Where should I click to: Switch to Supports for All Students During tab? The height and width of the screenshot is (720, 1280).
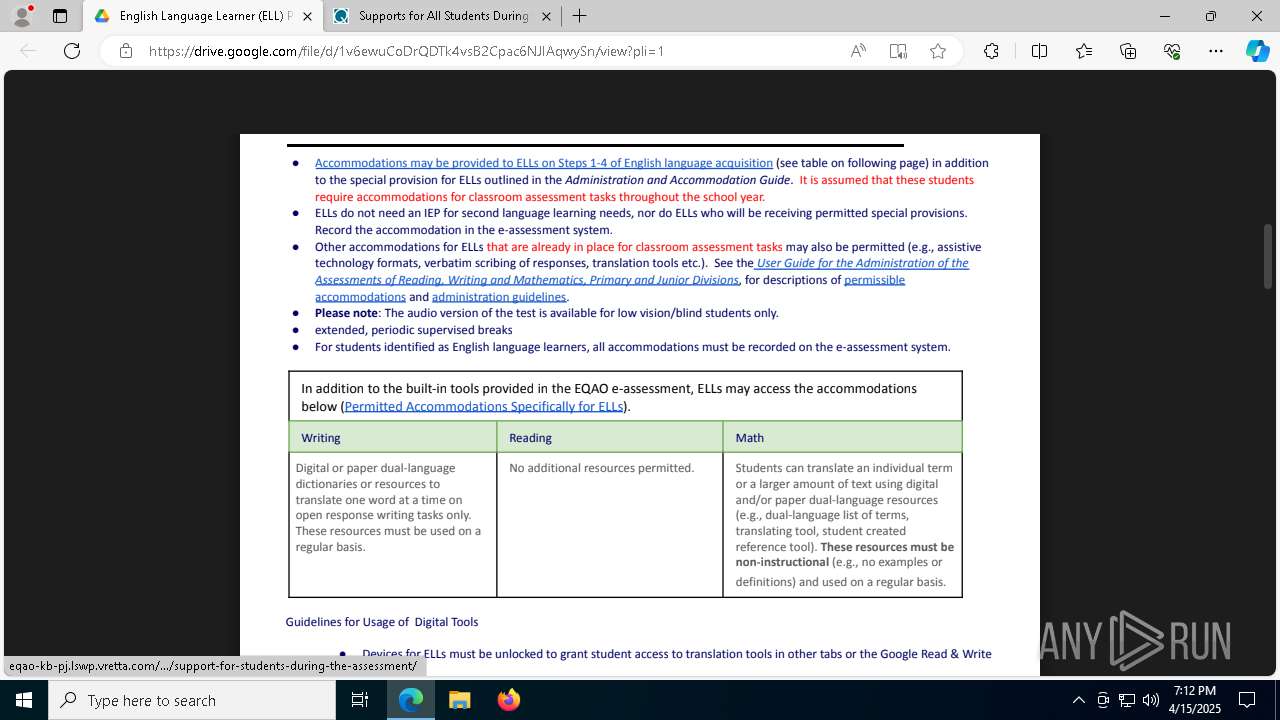pyautogui.click(x=443, y=16)
